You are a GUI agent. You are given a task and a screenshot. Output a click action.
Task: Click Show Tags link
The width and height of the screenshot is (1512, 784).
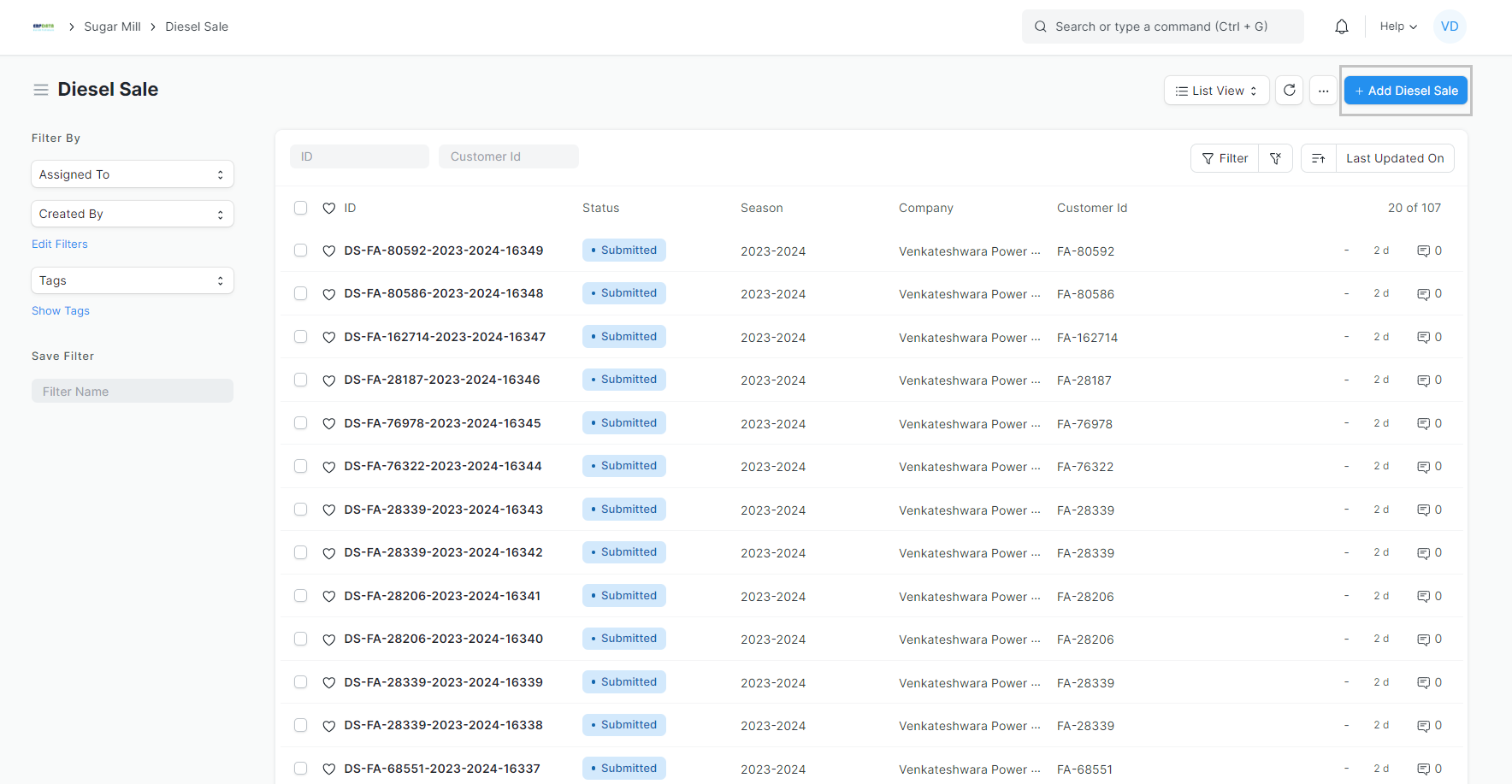point(61,310)
